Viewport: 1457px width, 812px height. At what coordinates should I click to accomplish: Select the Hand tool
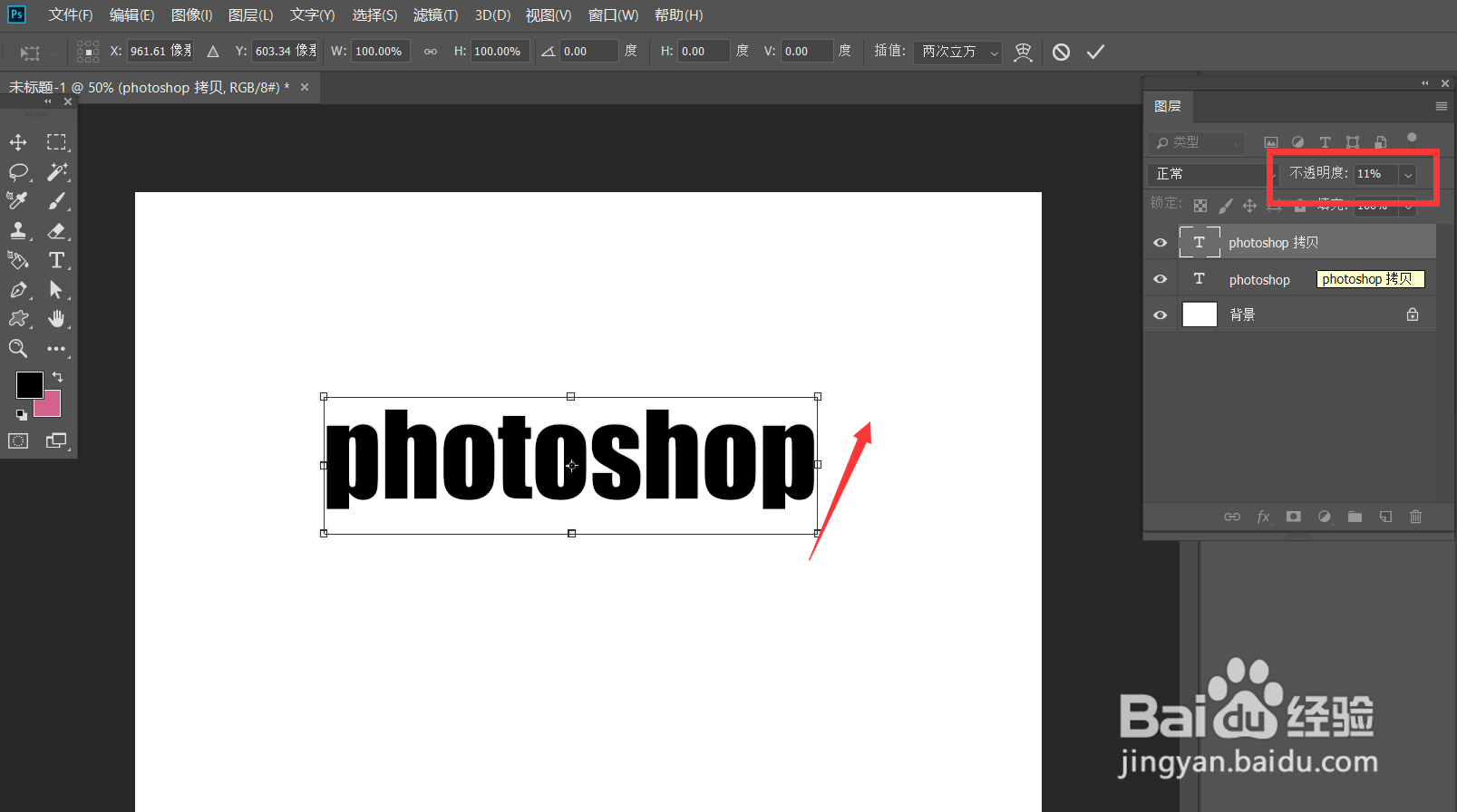click(57, 319)
